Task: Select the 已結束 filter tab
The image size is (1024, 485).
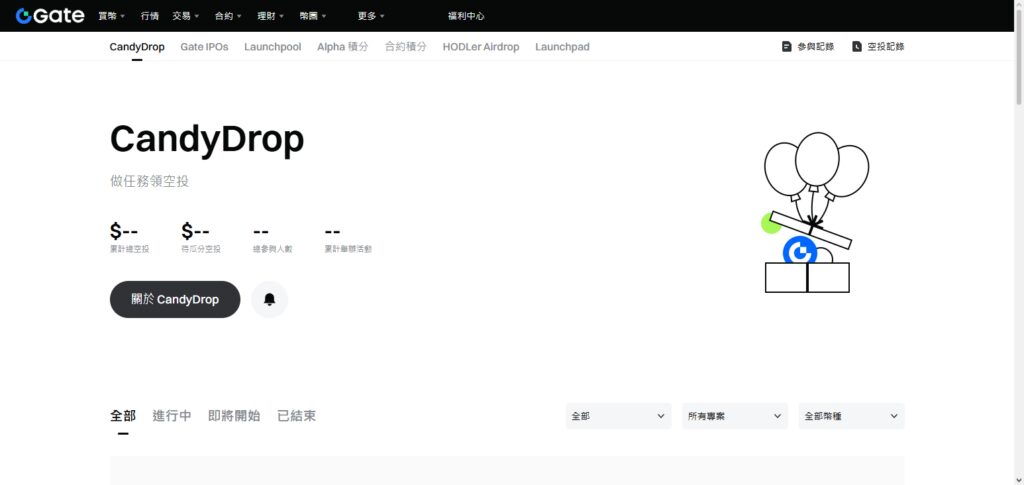Action: click(296, 416)
